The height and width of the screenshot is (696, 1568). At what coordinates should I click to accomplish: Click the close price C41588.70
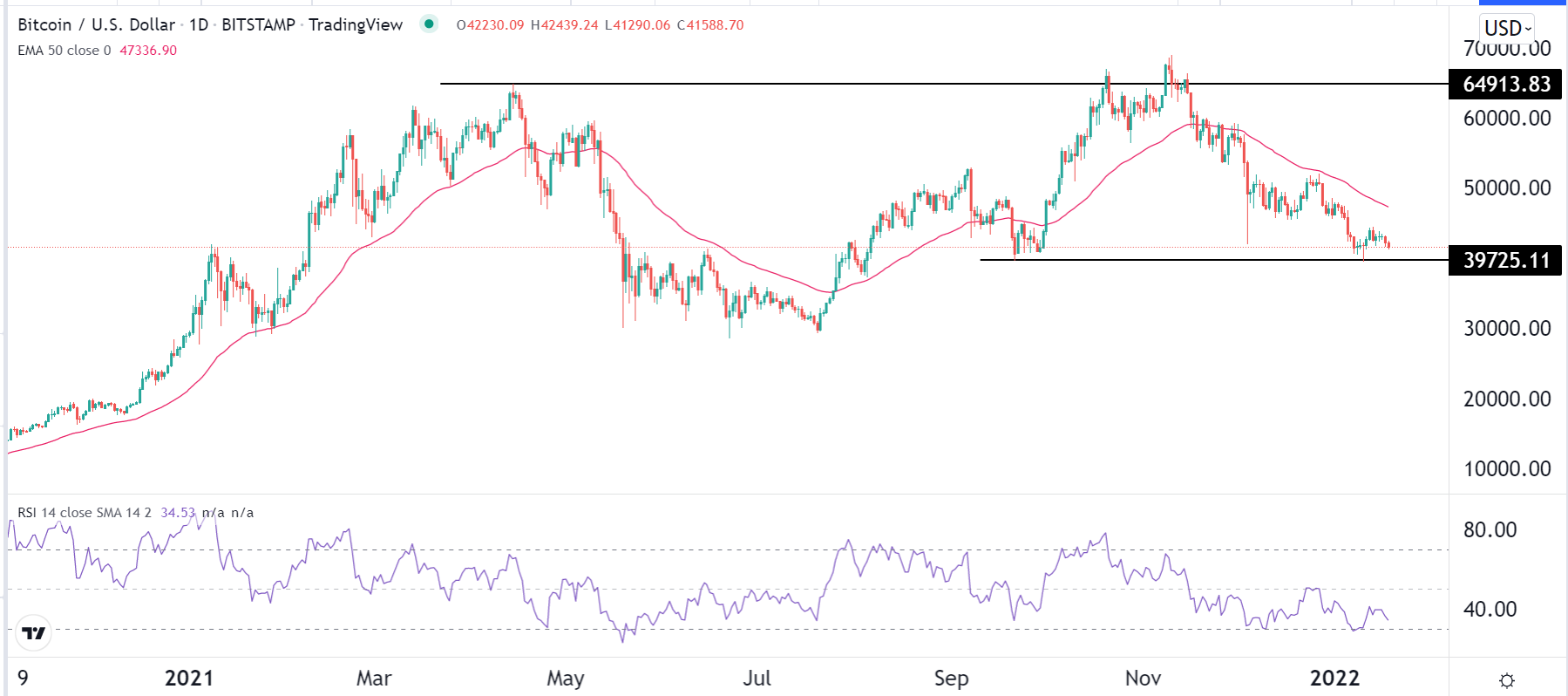710,25
